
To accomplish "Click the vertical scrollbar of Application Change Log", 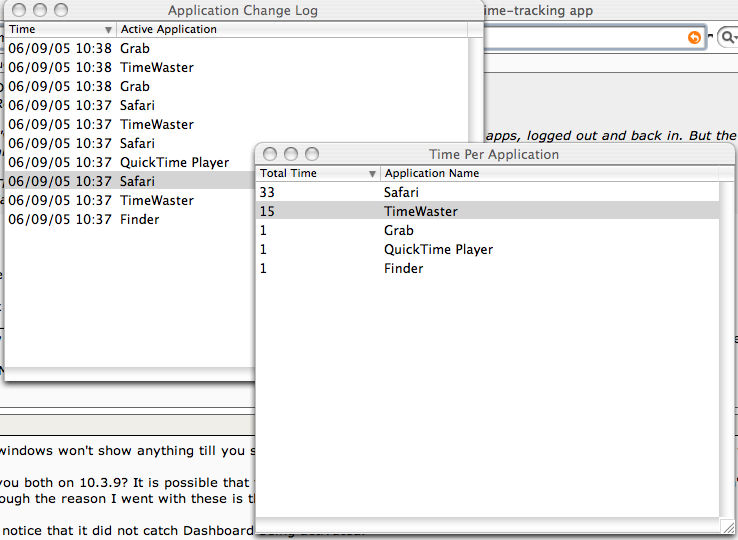I will pyautogui.click(x=476, y=89).
